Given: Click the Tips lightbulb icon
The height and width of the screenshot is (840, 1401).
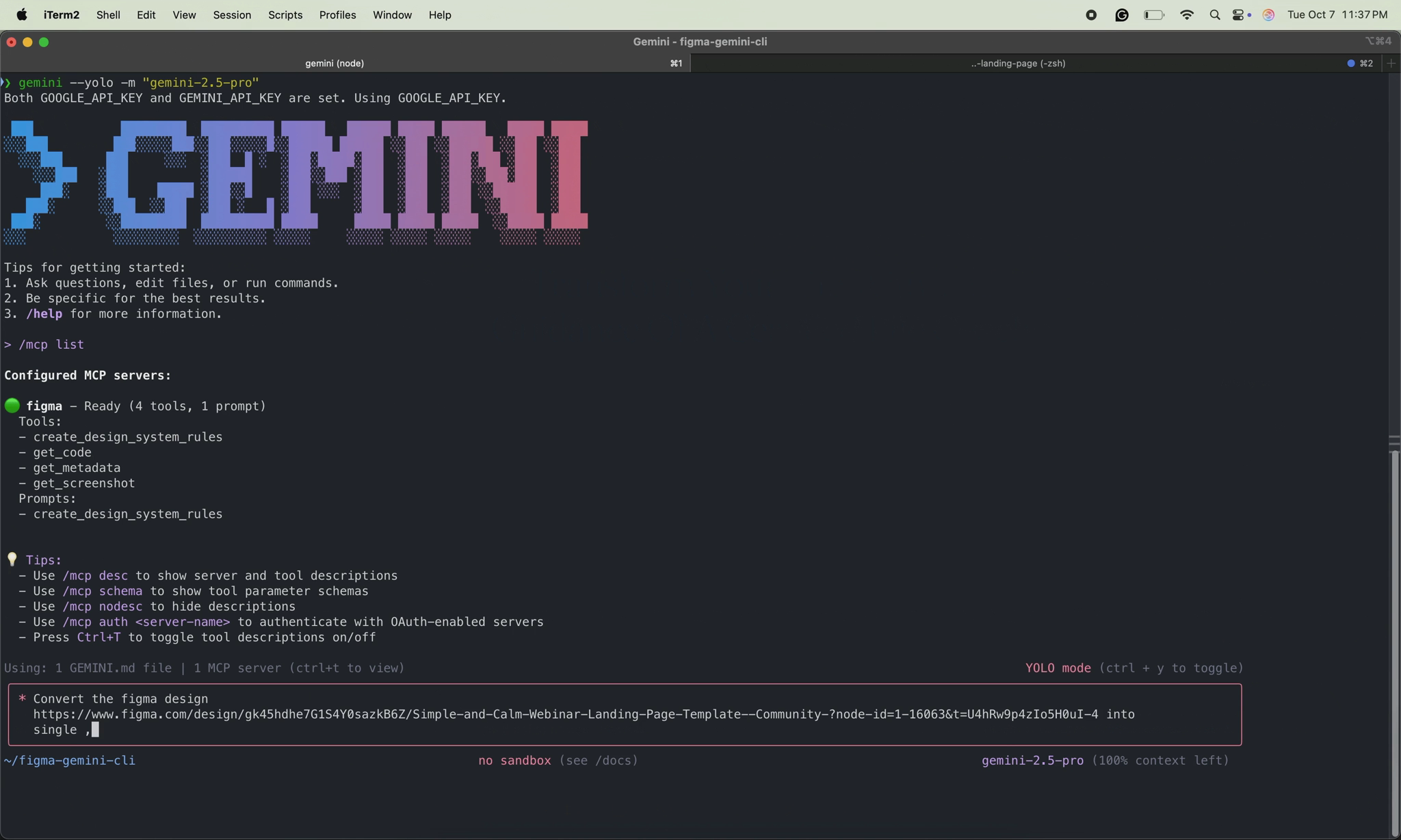Looking at the screenshot, I should click(x=12, y=560).
